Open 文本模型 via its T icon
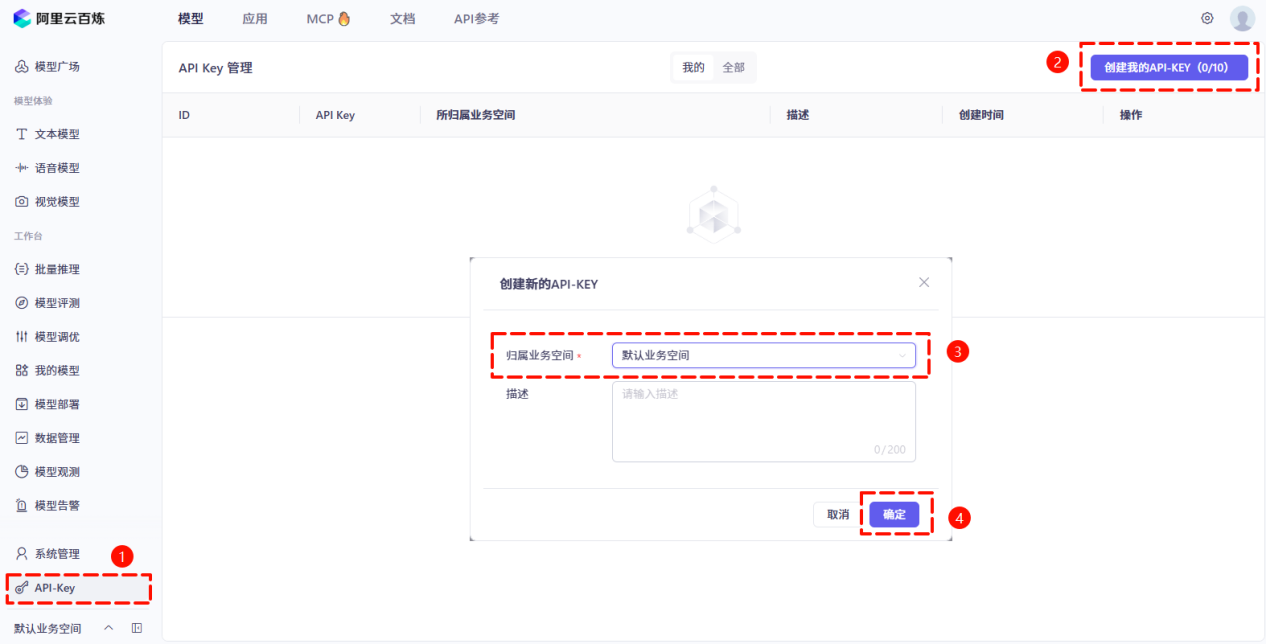This screenshot has height=644, width=1266. (21, 134)
